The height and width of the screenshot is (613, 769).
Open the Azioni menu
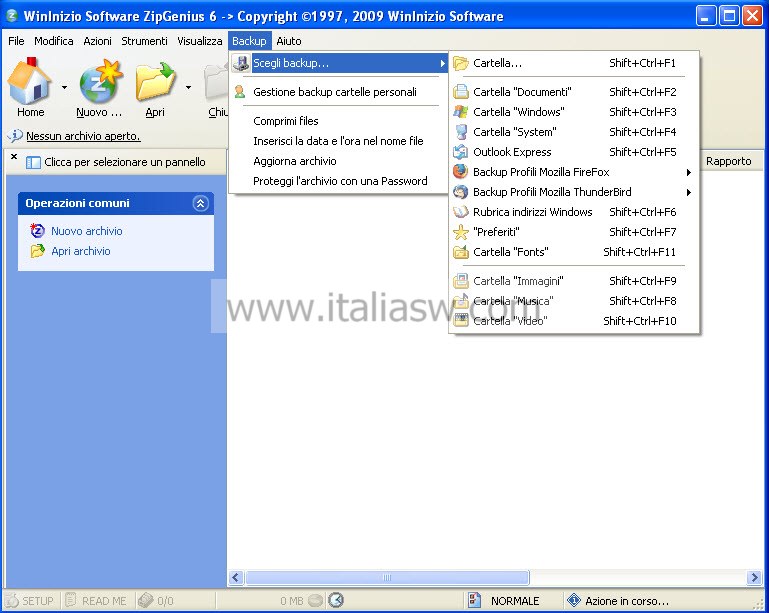pos(97,41)
